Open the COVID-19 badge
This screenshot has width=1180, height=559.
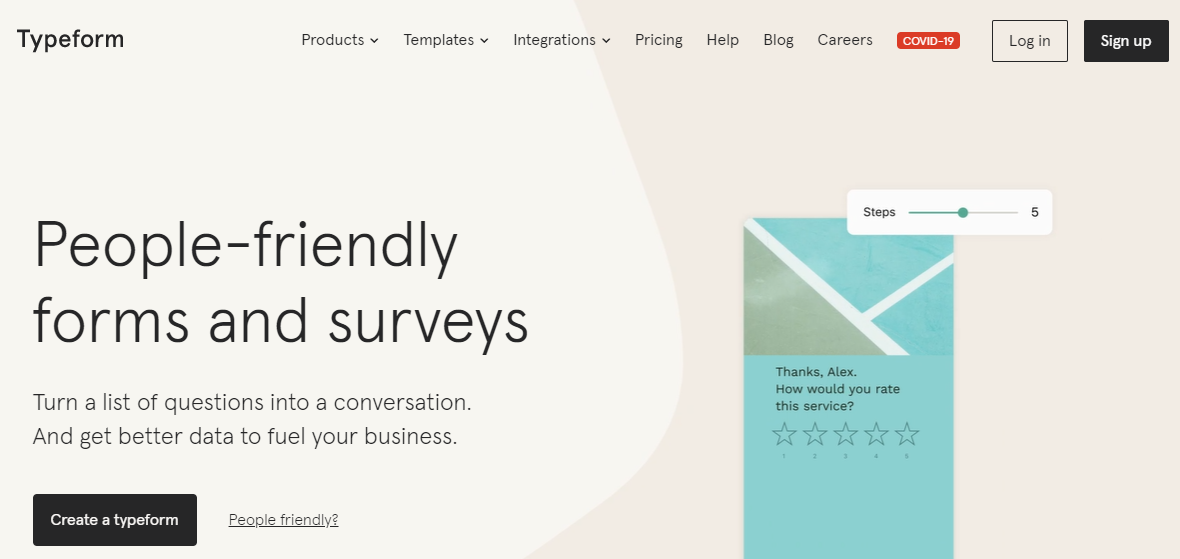pyautogui.click(x=928, y=41)
